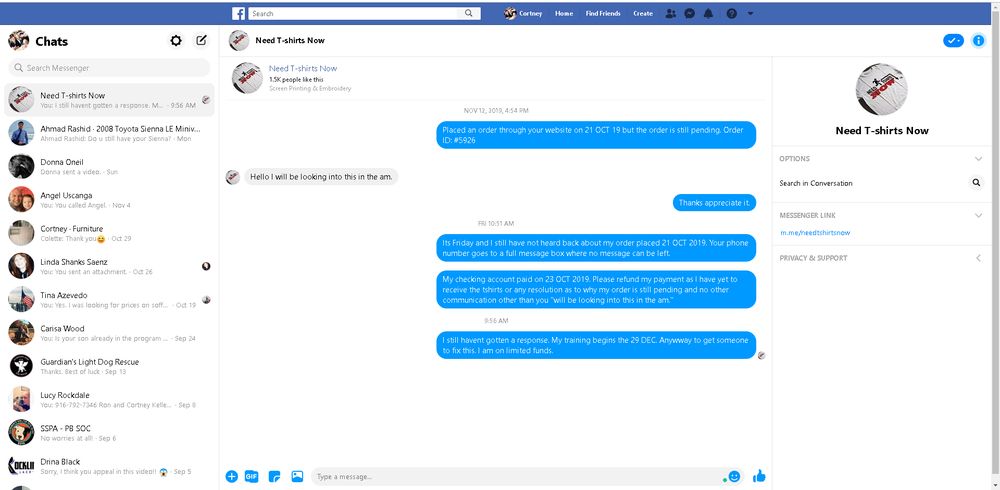Click the GIF button in composer
The width and height of the screenshot is (1000, 490).
(x=252, y=476)
